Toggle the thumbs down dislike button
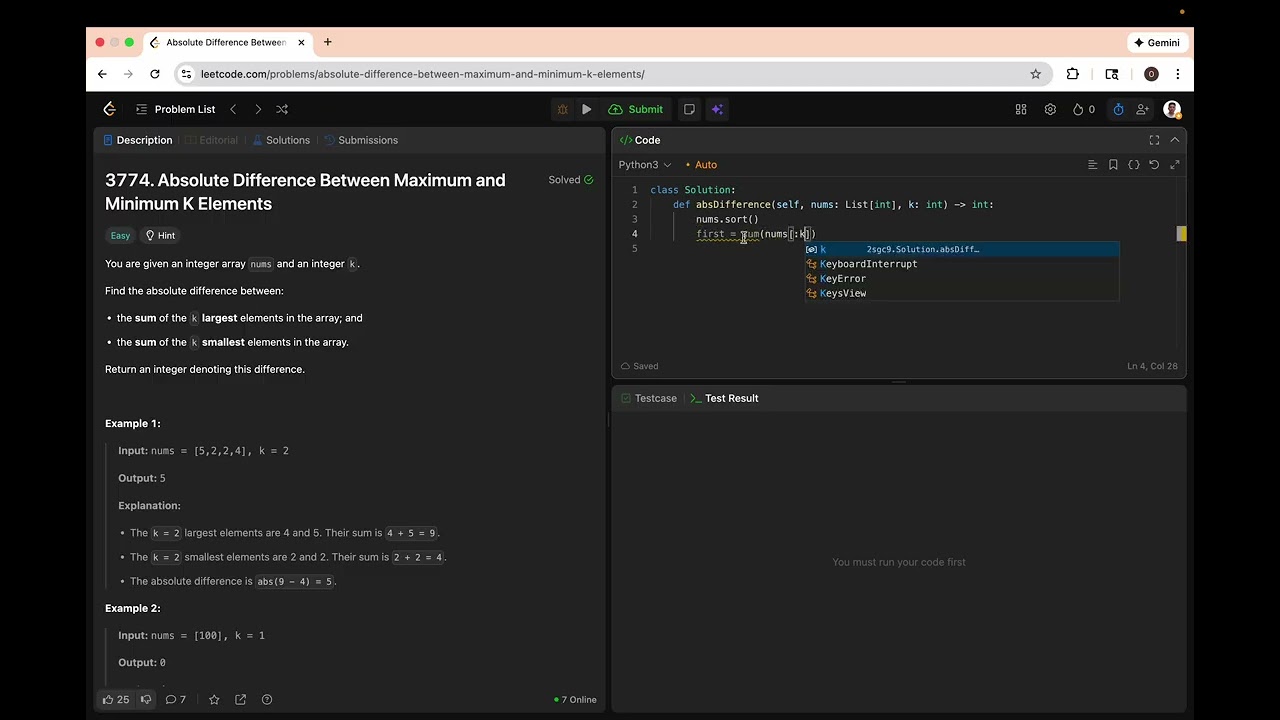 (146, 700)
